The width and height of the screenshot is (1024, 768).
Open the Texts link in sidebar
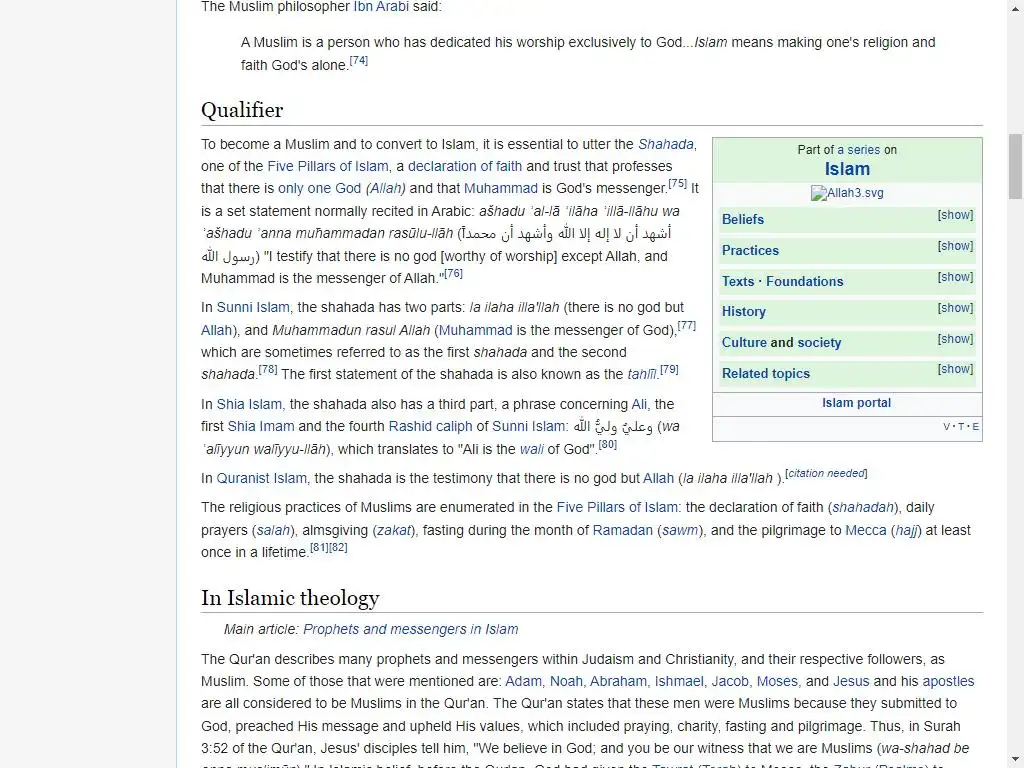(x=738, y=281)
